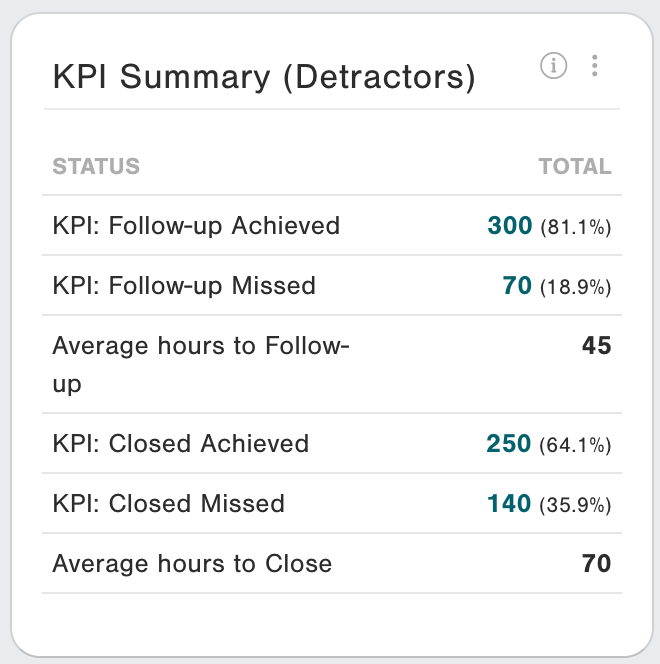Select the KPI: Follow-up Missed row label

pyautogui.click(x=184, y=286)
